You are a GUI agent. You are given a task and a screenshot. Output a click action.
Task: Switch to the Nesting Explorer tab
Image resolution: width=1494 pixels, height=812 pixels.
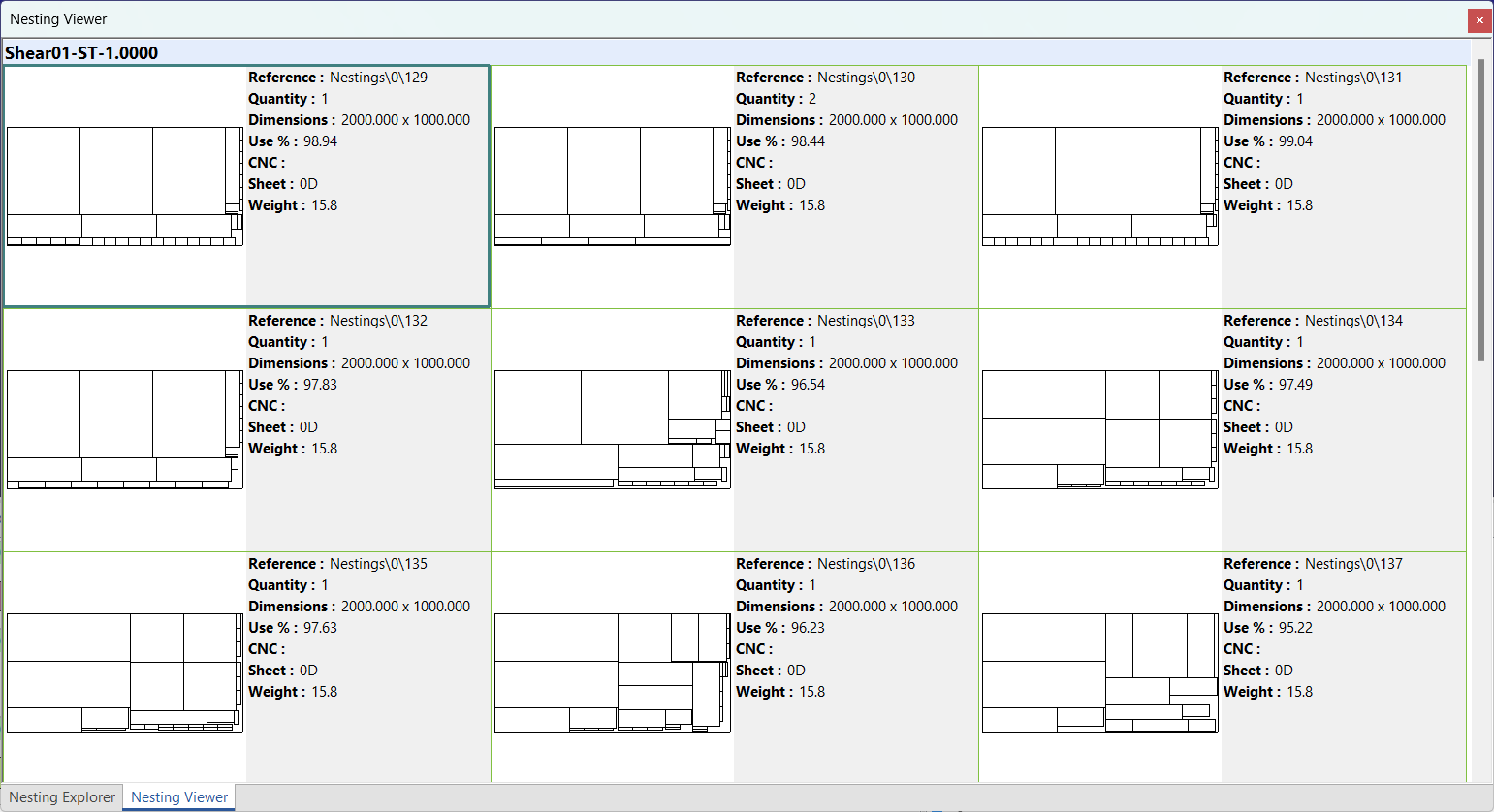[62, 797]
